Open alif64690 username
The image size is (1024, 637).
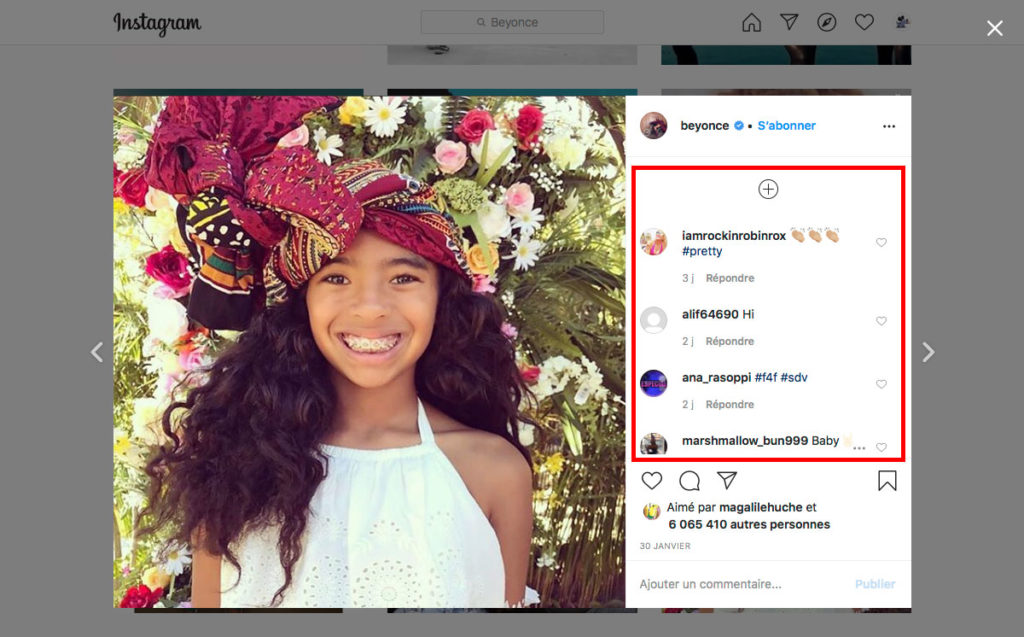point(710,314)
